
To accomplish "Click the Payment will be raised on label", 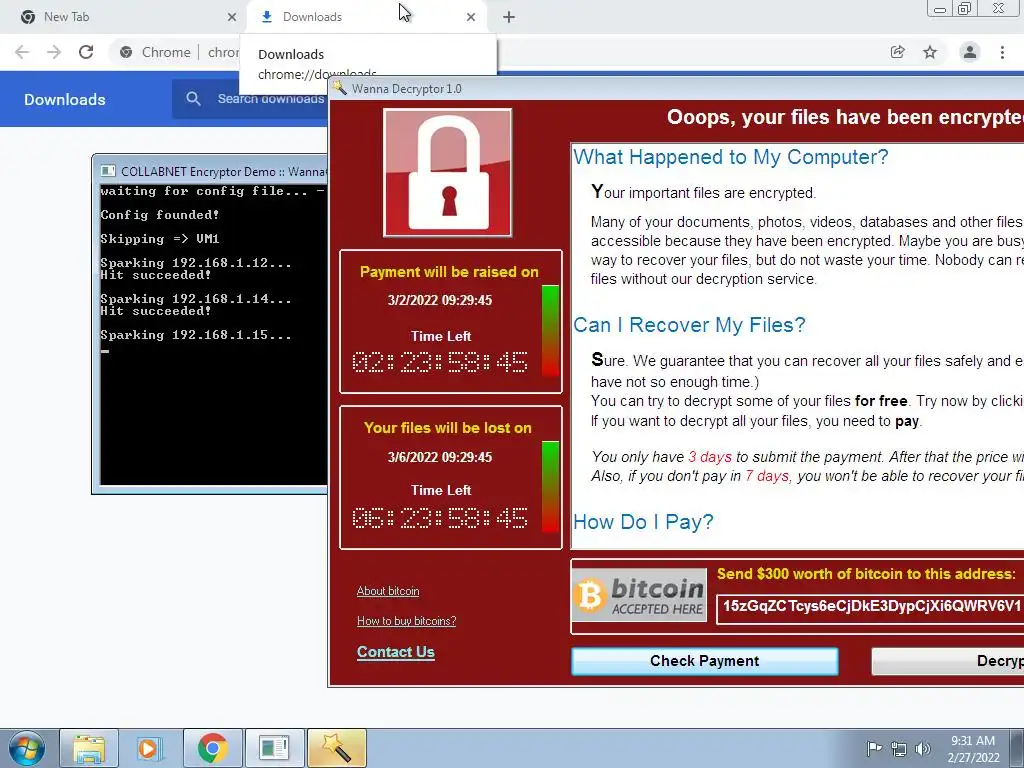I will pos(449,272).
